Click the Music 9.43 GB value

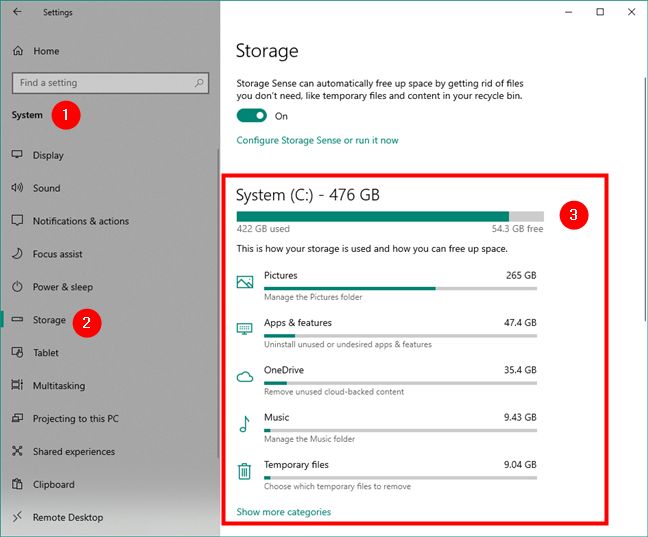tap(520, 417)
